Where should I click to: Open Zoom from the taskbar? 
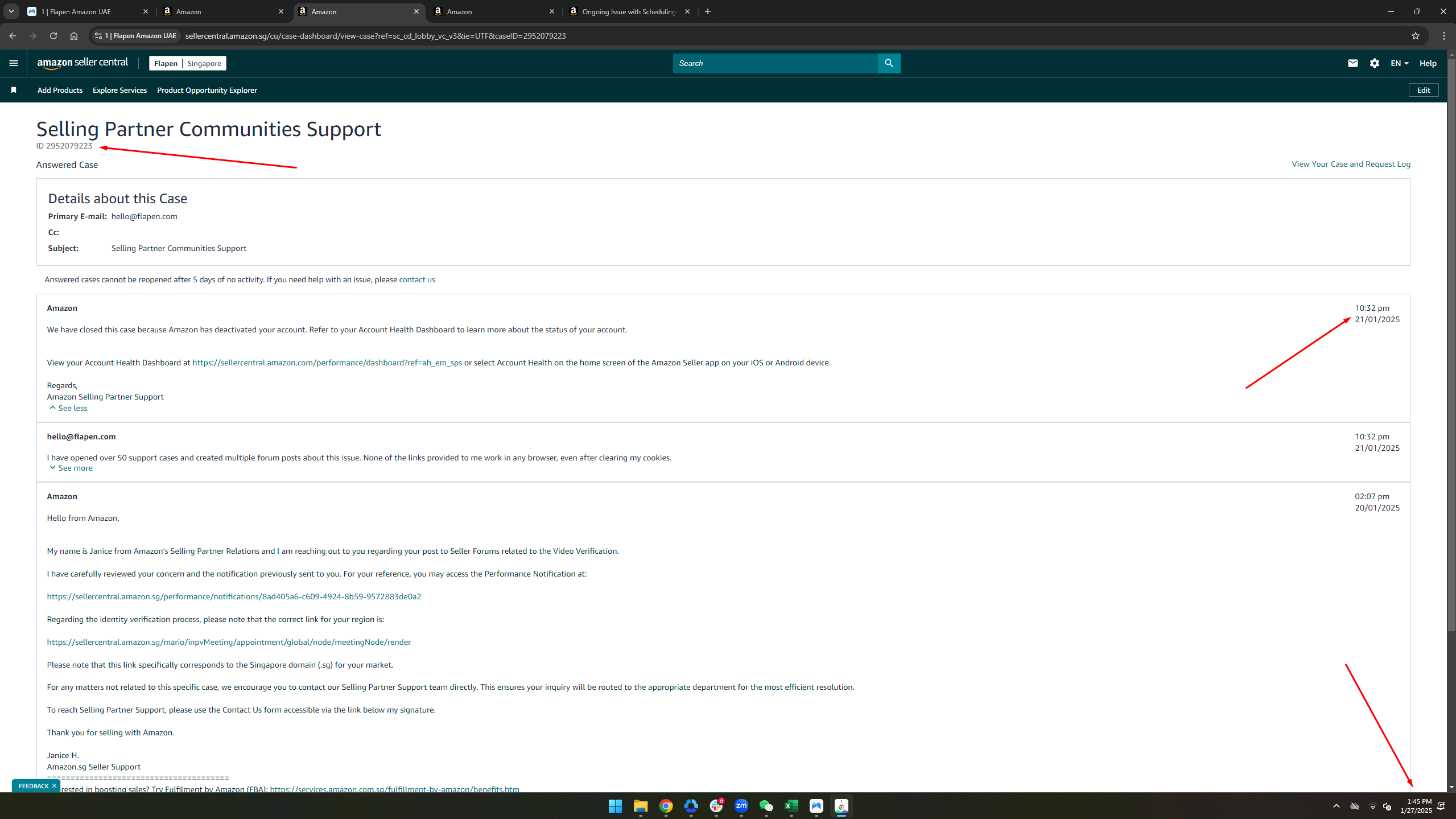click(x=741, y=806)
